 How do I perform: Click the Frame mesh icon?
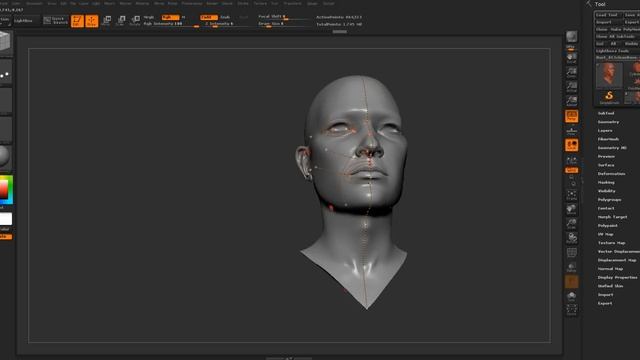[571, 196]
